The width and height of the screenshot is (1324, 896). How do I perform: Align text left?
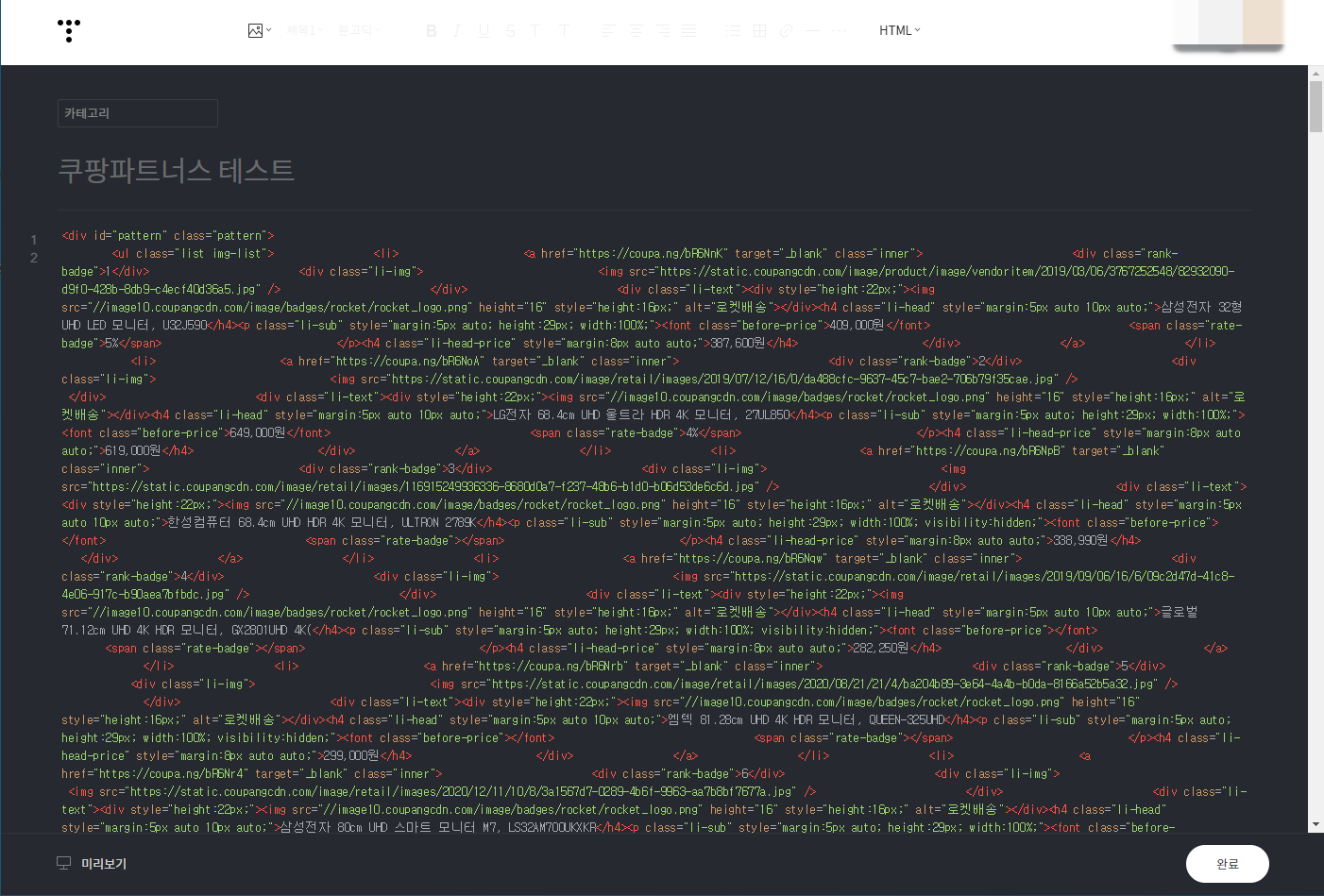coord(608,30)
